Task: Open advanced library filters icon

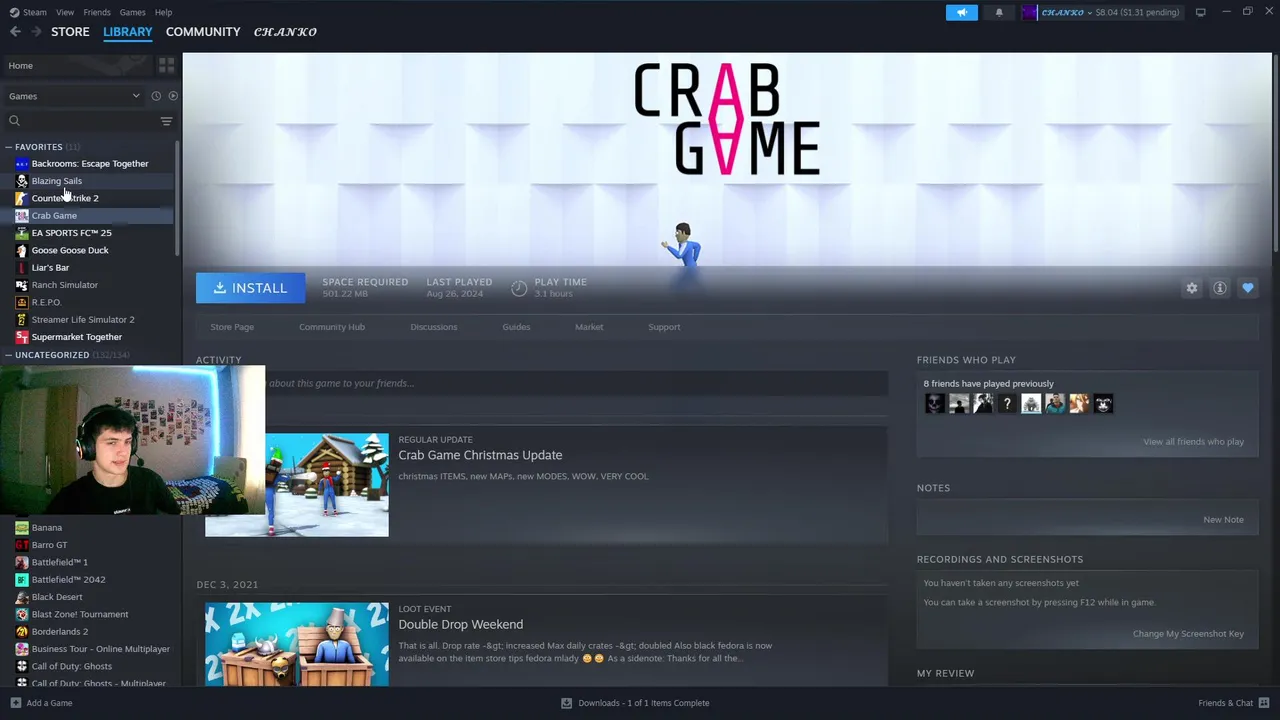Action: click(166, 121)
